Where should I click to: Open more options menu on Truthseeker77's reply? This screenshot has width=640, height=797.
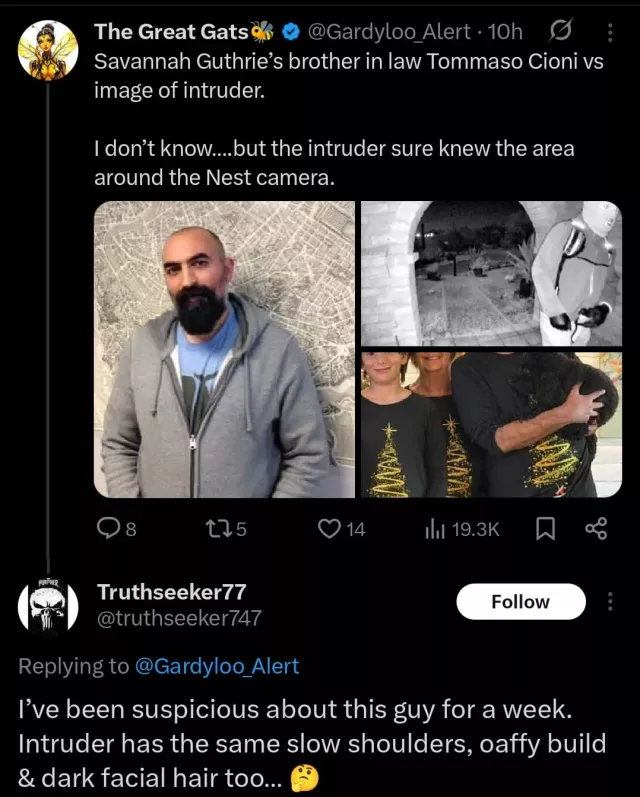[611, 601]
